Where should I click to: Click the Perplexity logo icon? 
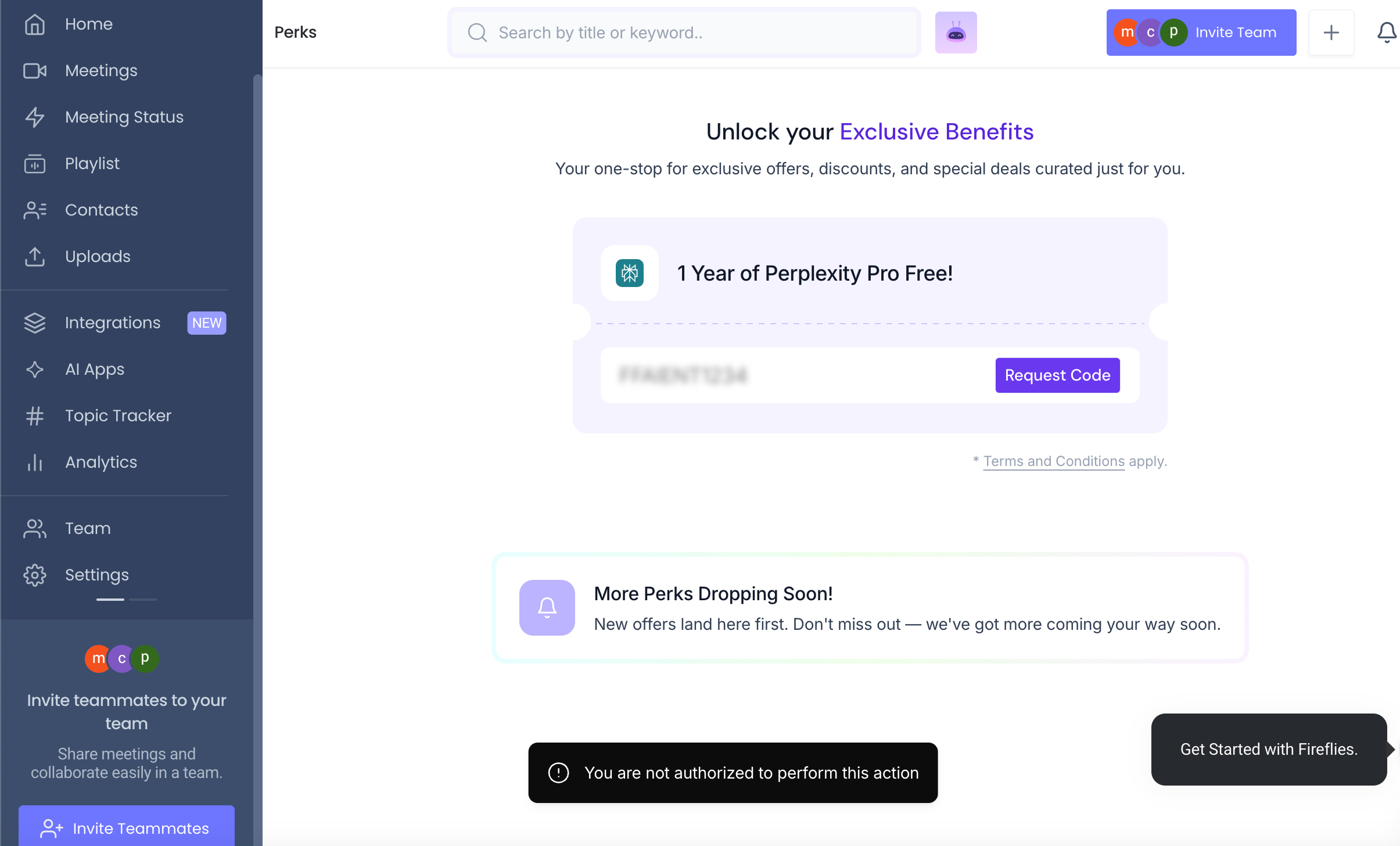pos(629,273)
